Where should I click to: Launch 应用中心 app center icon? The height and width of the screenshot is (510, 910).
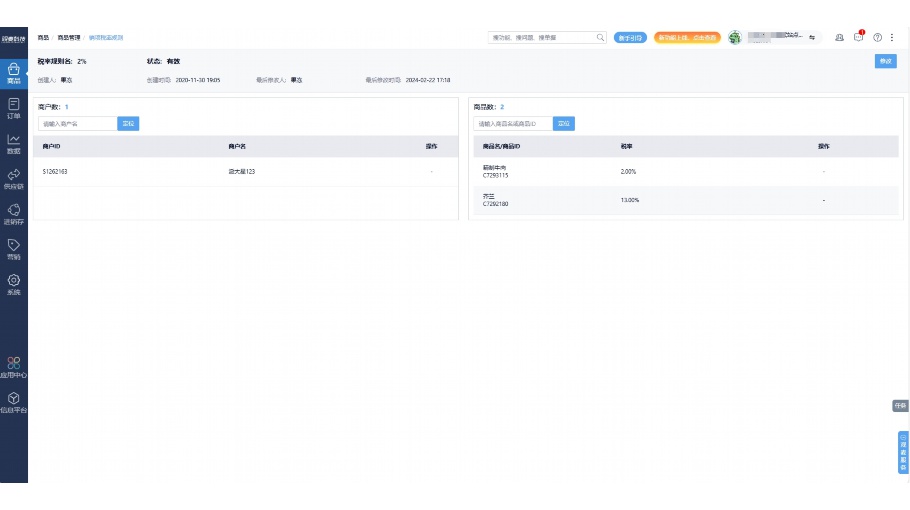(14, 367)
